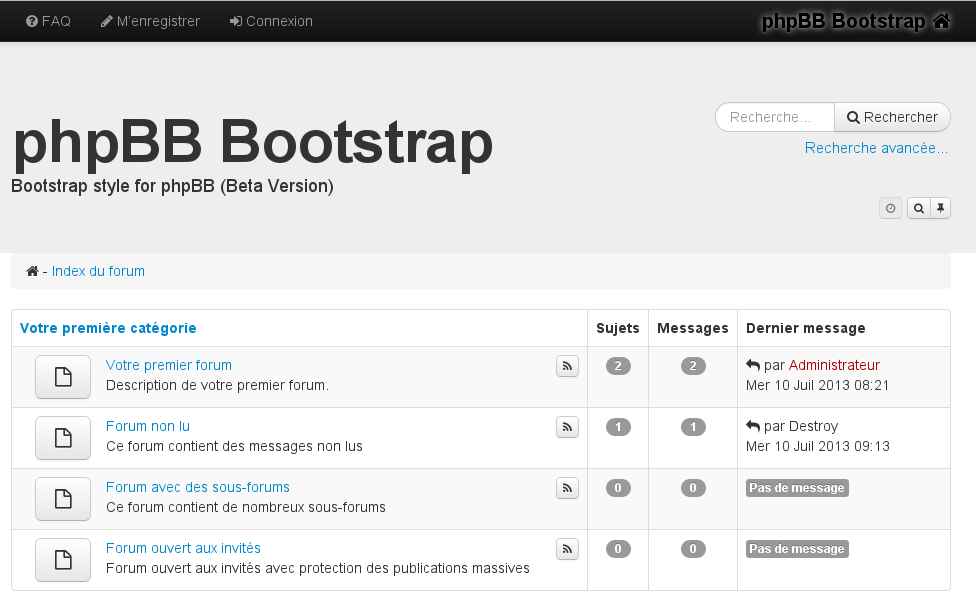Click the reply arrow beside par Administrateur
This screenshot has width=976, height=600.
(x=753, y=365)
